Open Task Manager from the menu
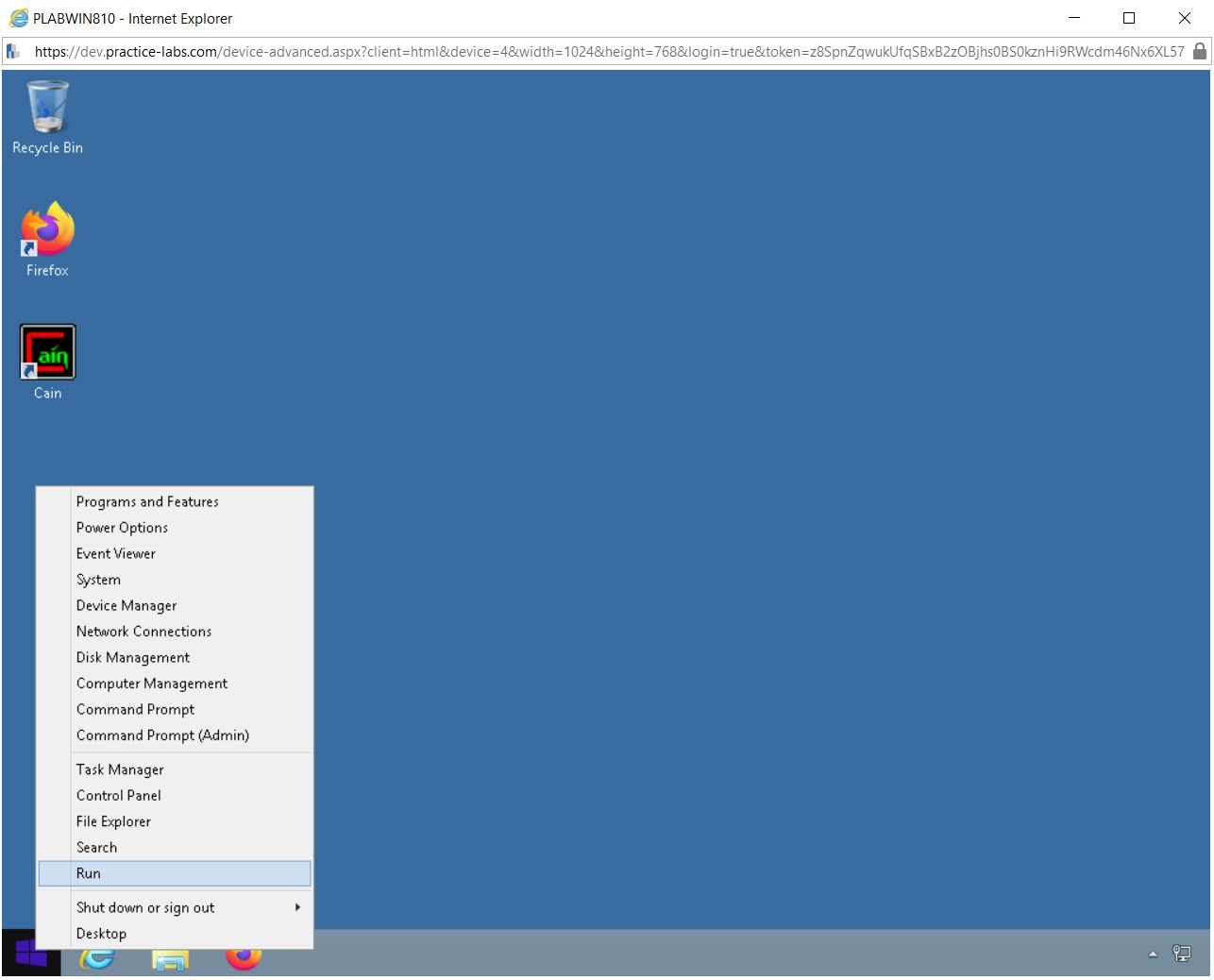This screenshot has height=980, width=1214. (119, 769)
